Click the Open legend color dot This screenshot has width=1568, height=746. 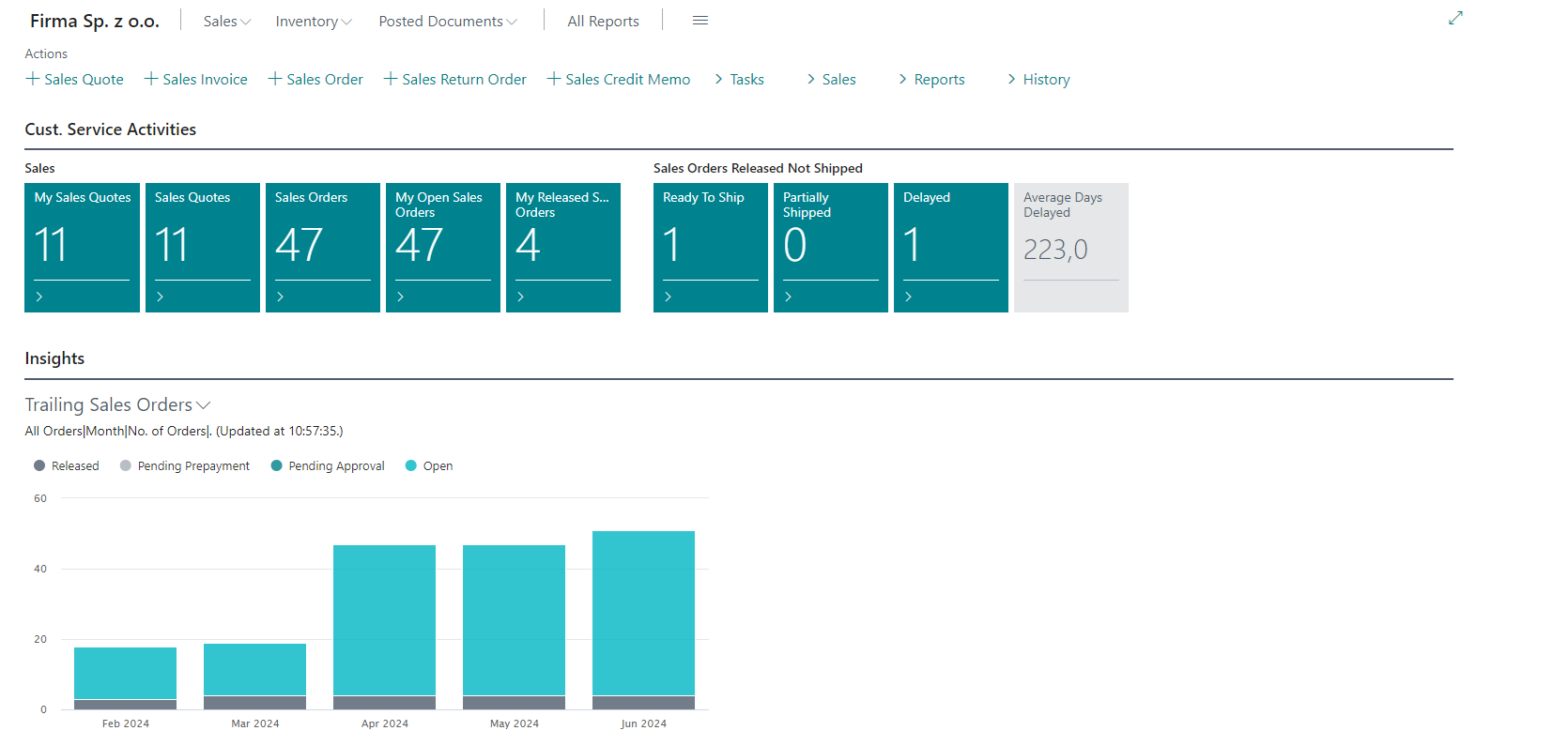pyautogui.click(x=411, y=466)
